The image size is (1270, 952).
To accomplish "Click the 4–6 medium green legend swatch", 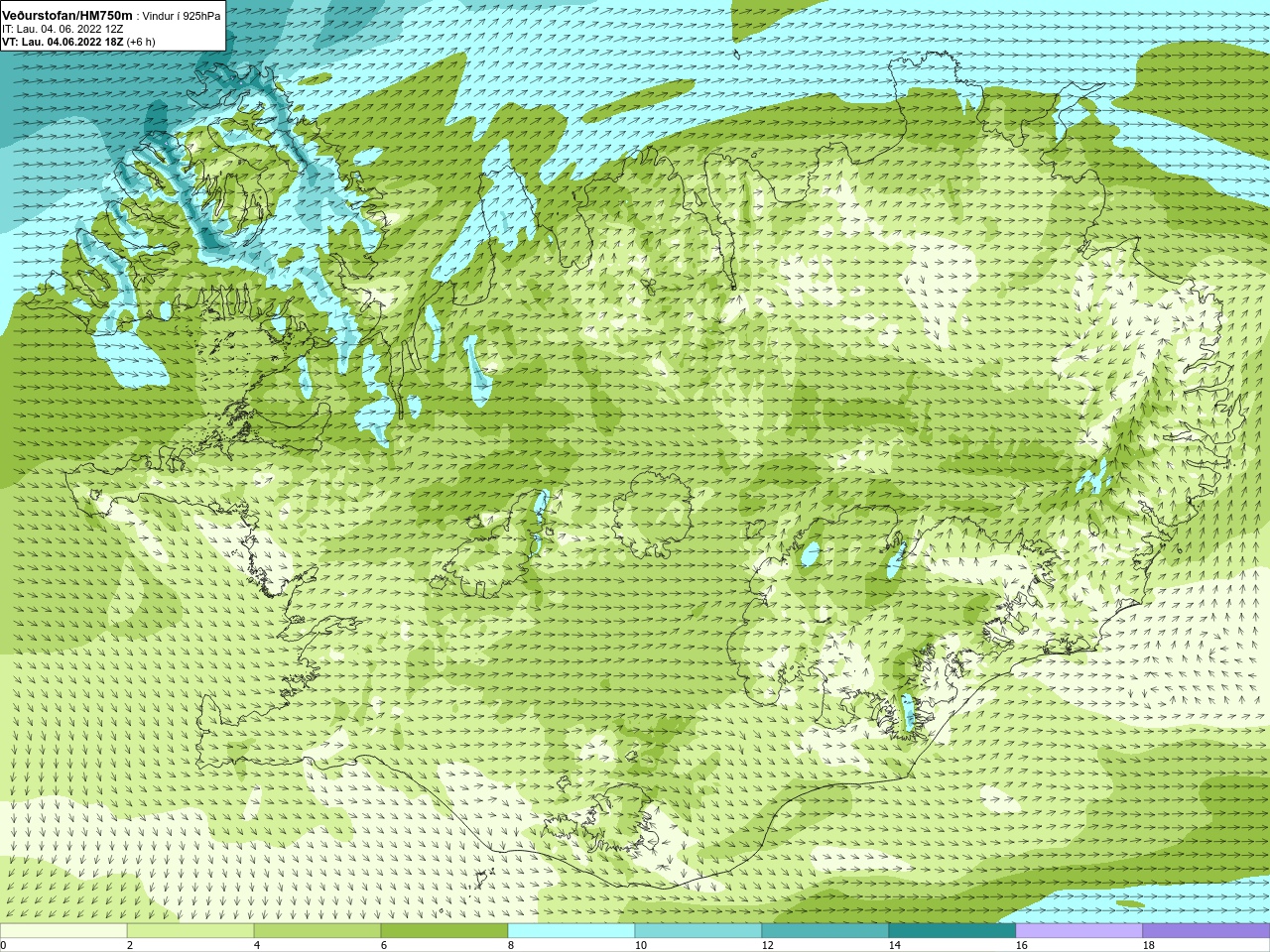I will (317, 931).
